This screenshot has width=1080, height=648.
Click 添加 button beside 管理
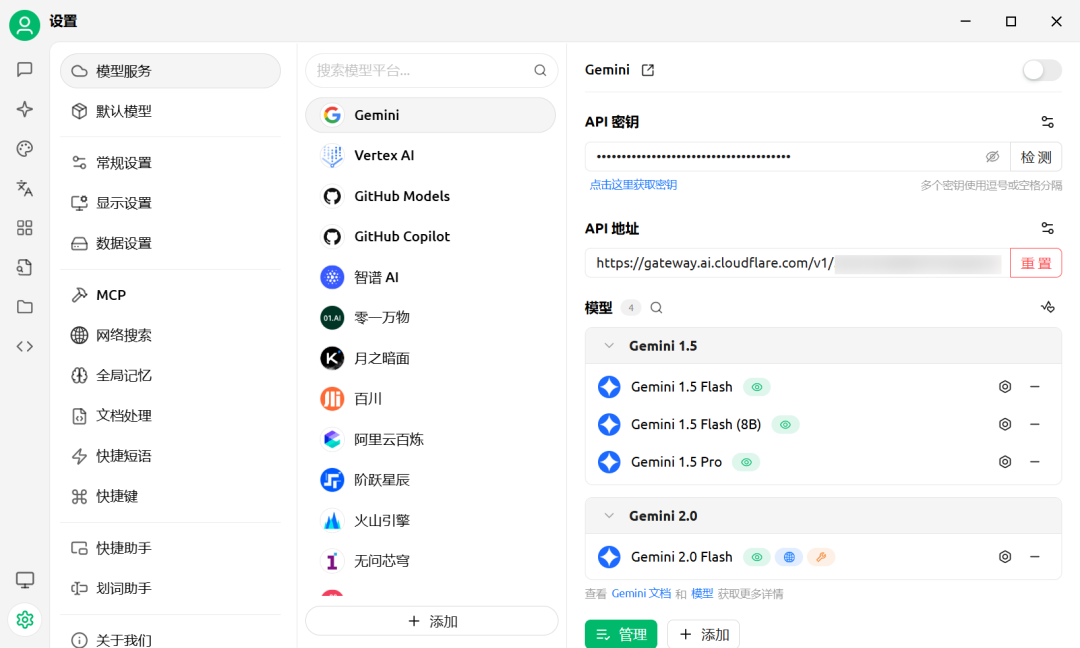[x=703, y=634]
